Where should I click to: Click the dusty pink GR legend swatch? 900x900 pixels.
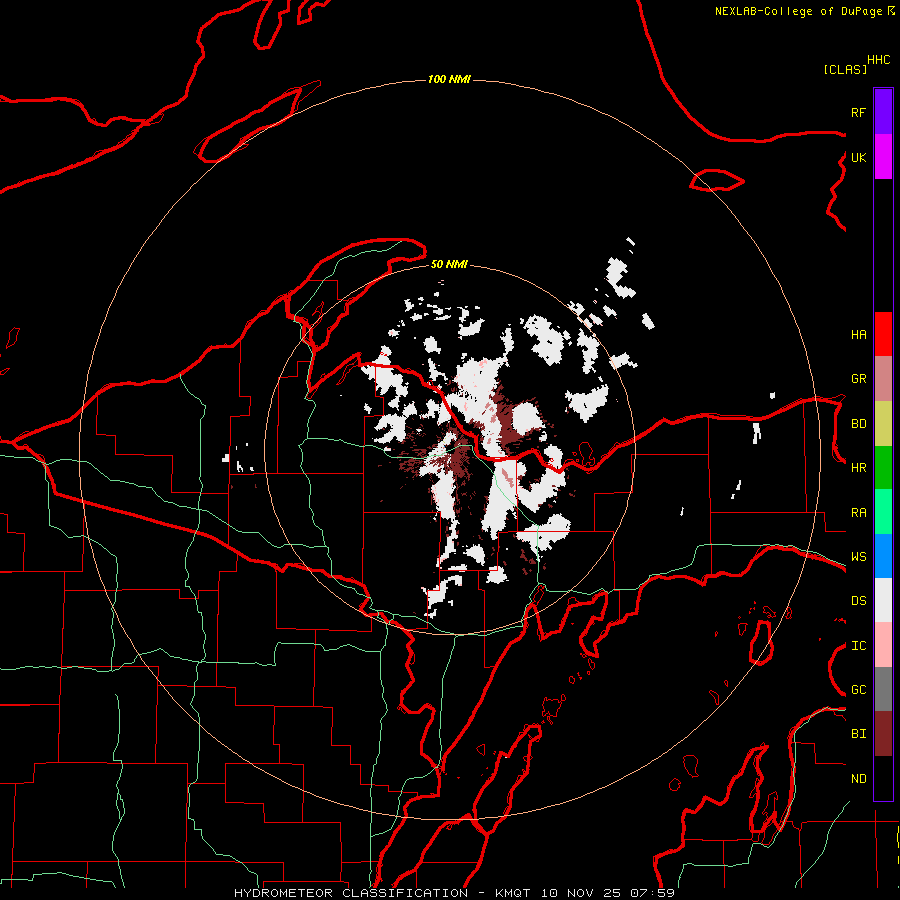(x=883, y=379)
